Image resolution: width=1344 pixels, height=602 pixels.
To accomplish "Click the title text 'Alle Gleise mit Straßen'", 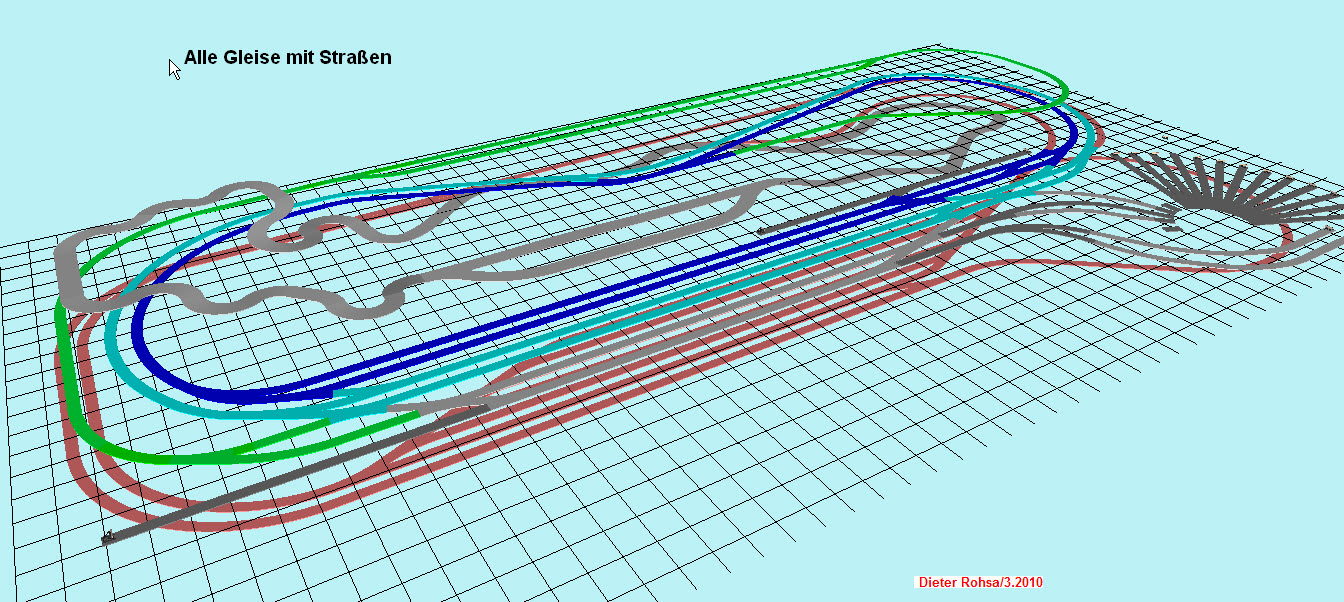I will pos(287,58).
